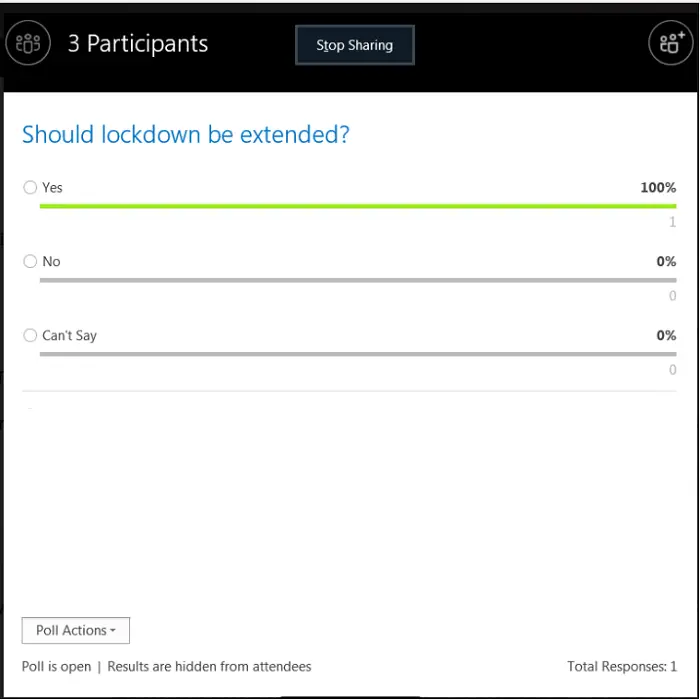Click the No option label
This screenshot has width=700, height=700.
tap(51, 261)
